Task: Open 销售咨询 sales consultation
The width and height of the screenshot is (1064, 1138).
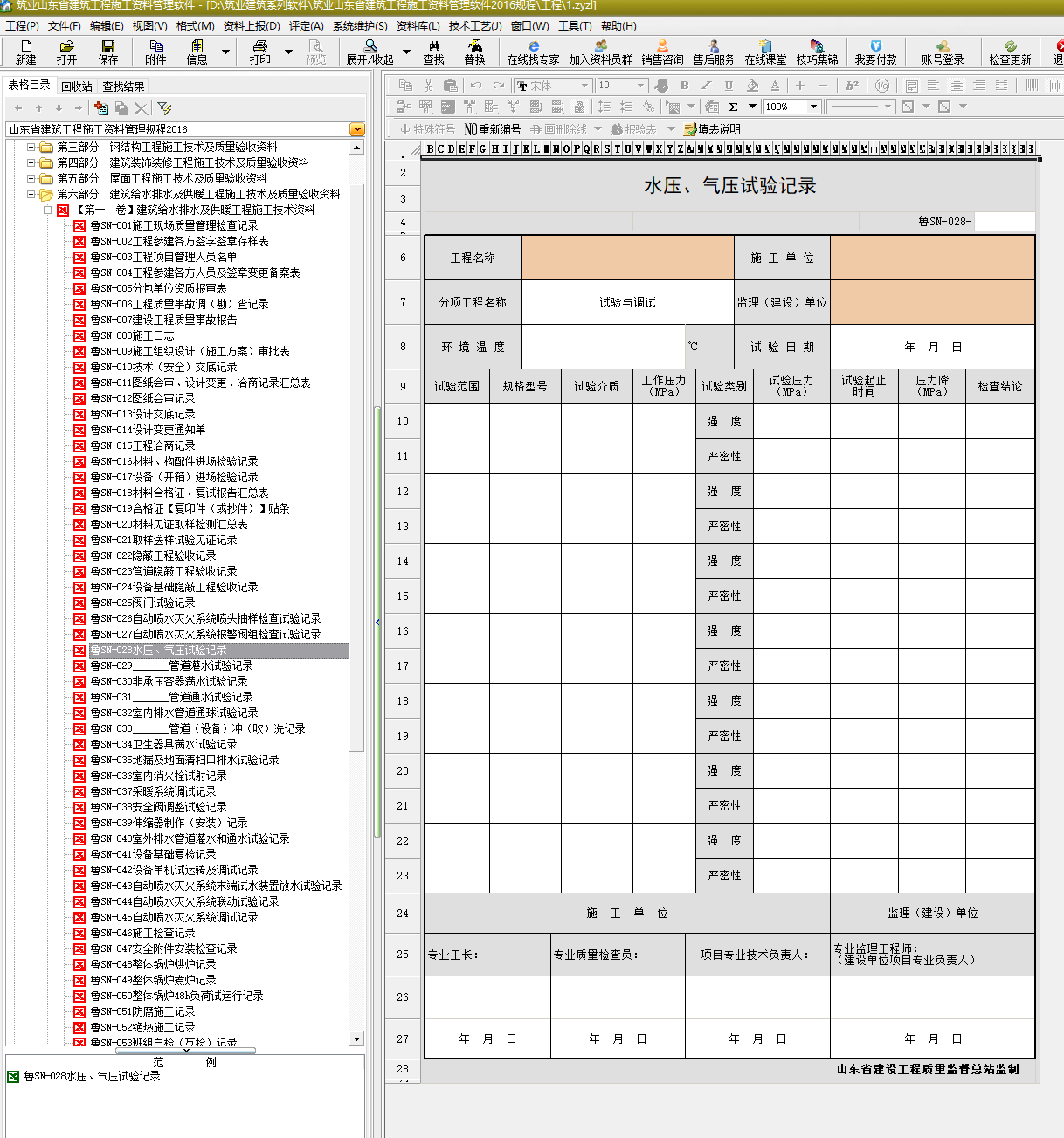Action: coord(662,52)
